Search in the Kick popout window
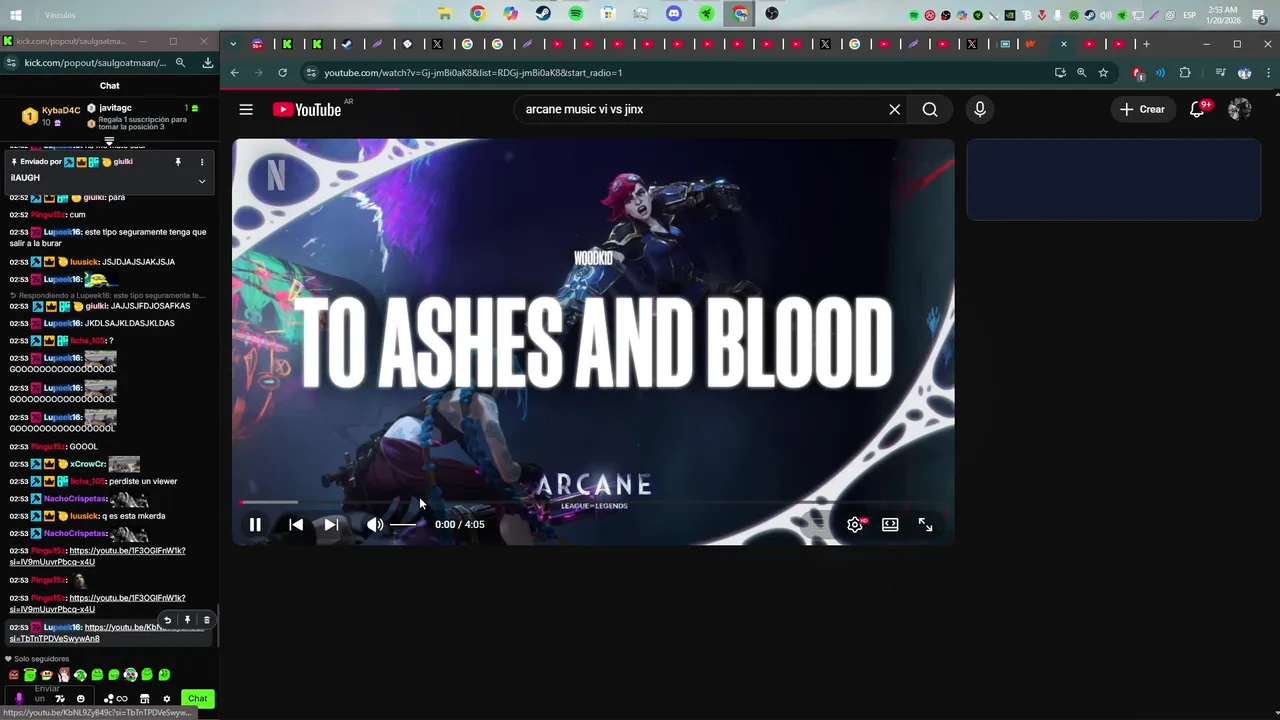The height and width of the screenshot is (720, 1280). (x=180, y=63)
